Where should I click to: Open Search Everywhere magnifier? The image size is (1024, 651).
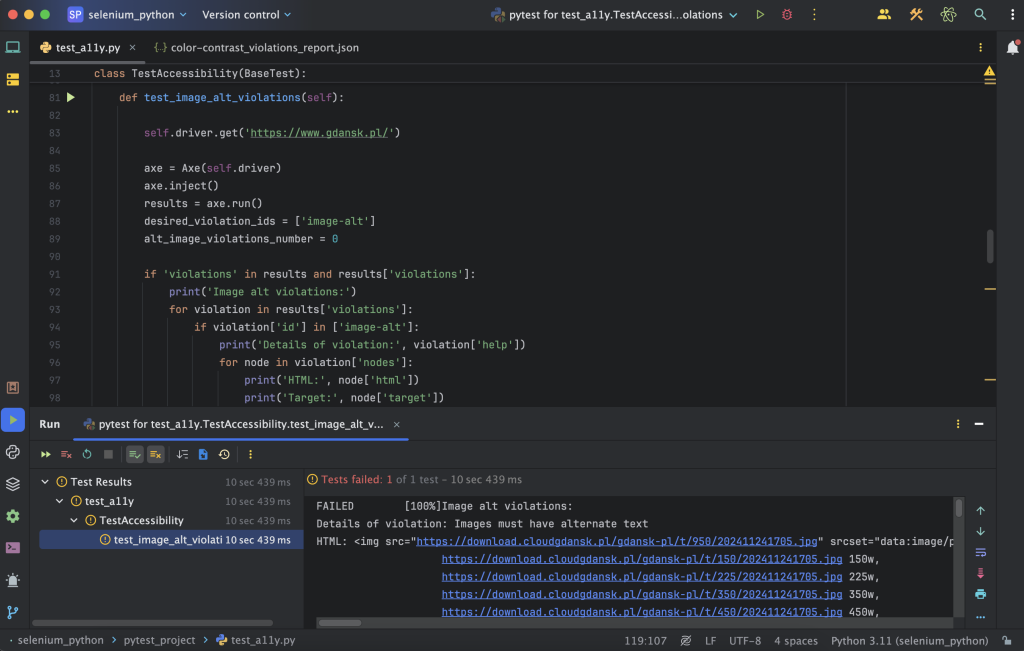pos(980,14)
